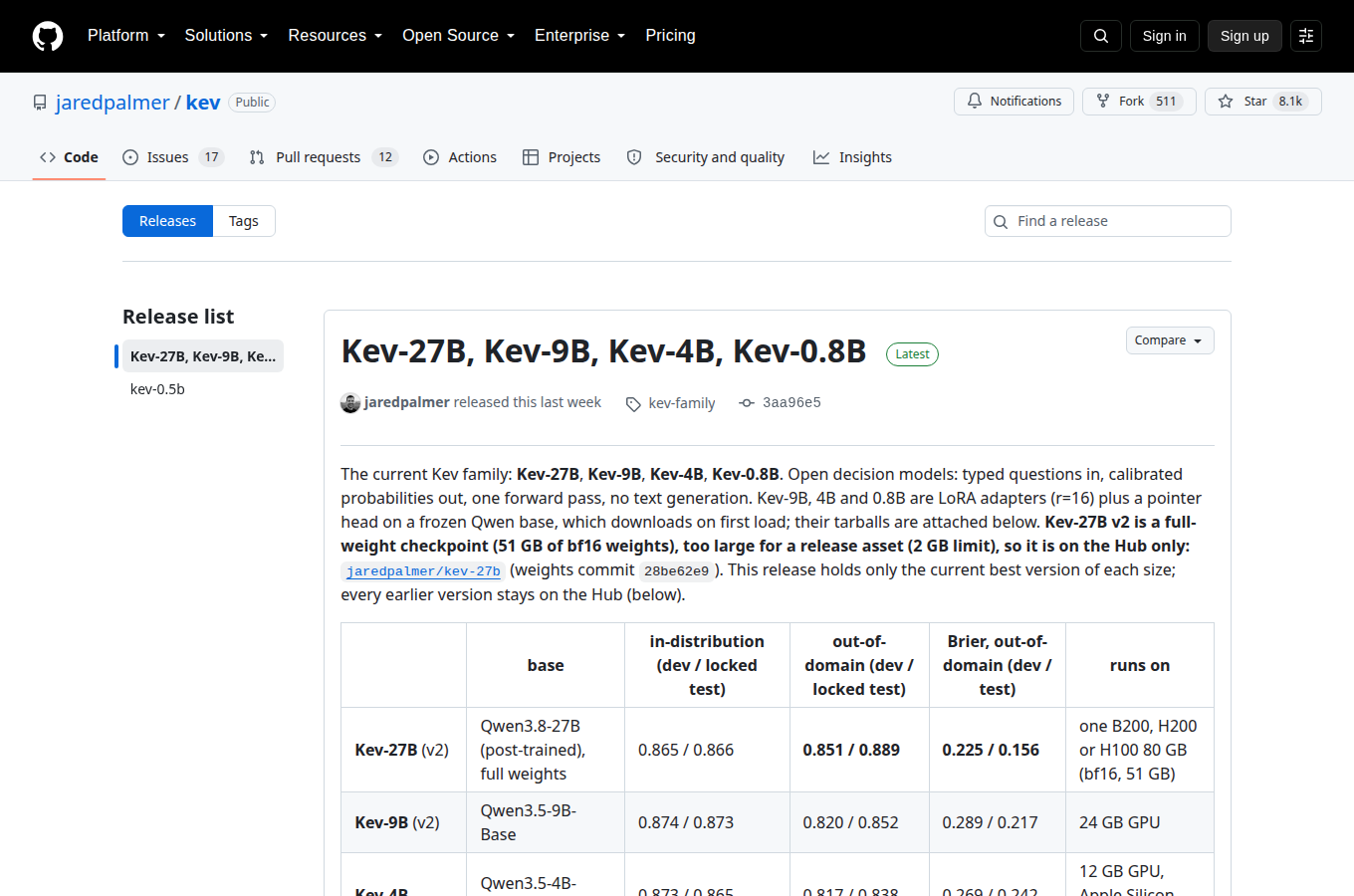Open commit 3aa96e5
The image size is (1354, 896).
click(791, 403)
